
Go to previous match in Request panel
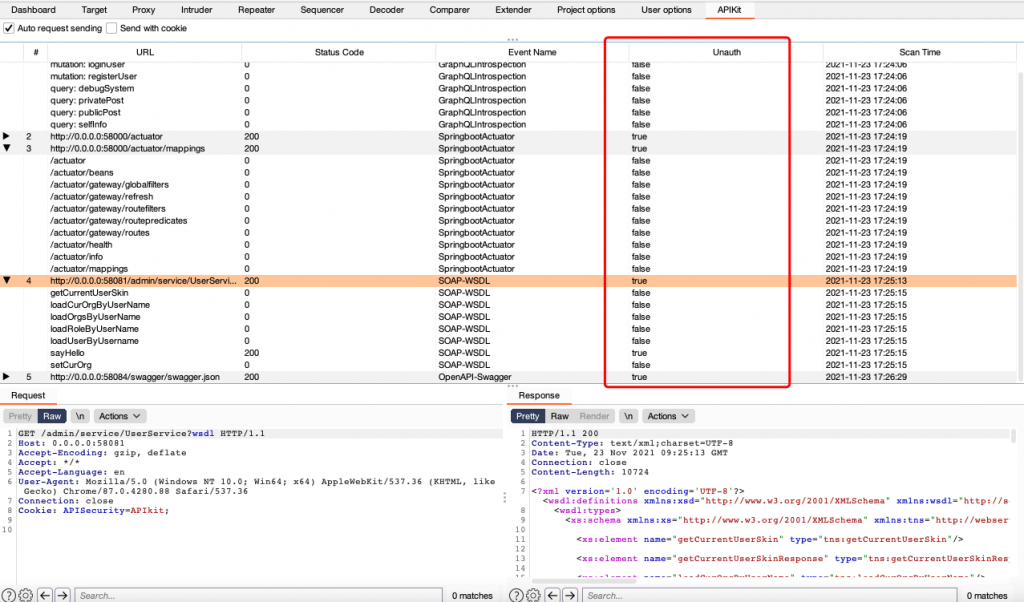45,595
